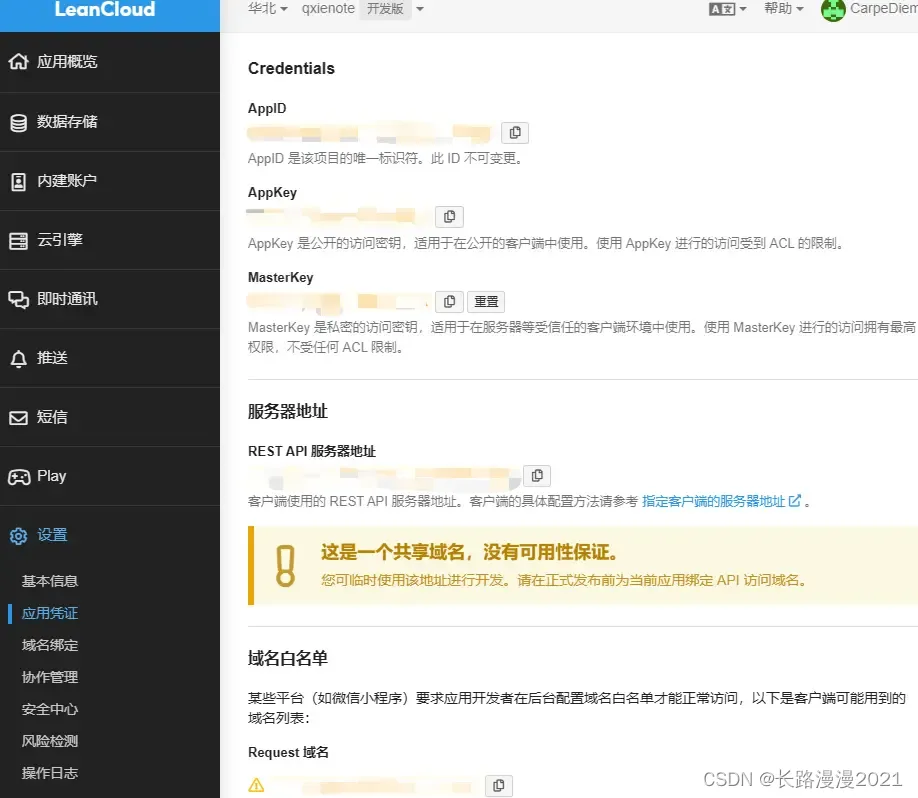Click the 重置 MasterKey button

(486, 302)
